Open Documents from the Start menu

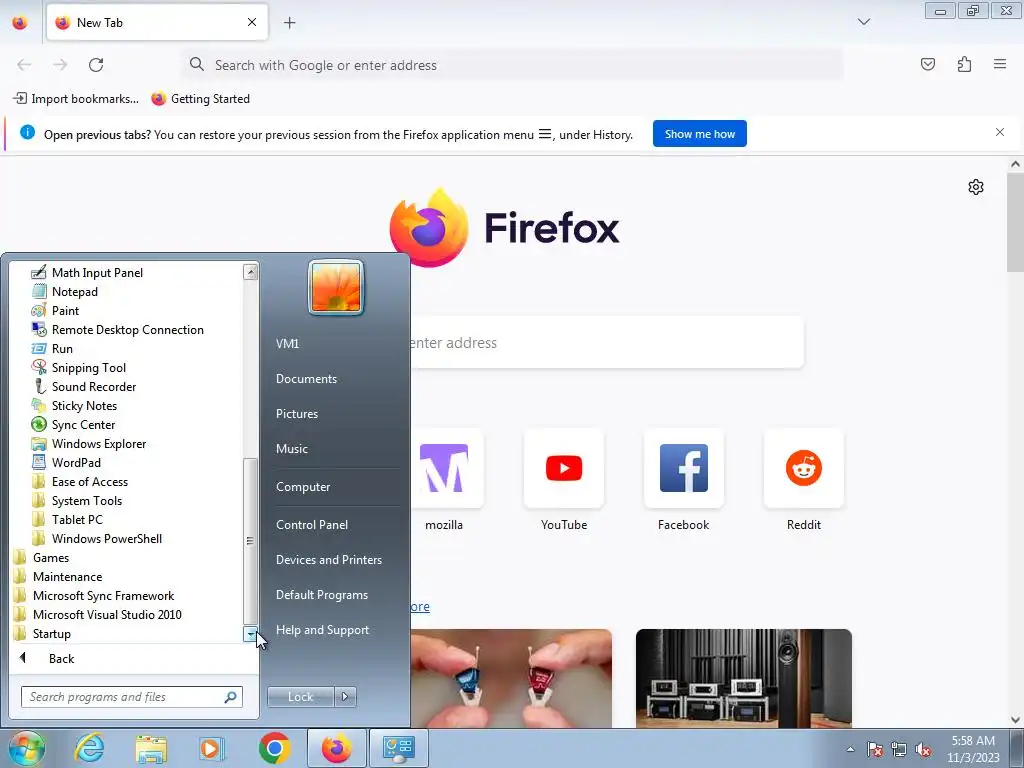point(306,378)
